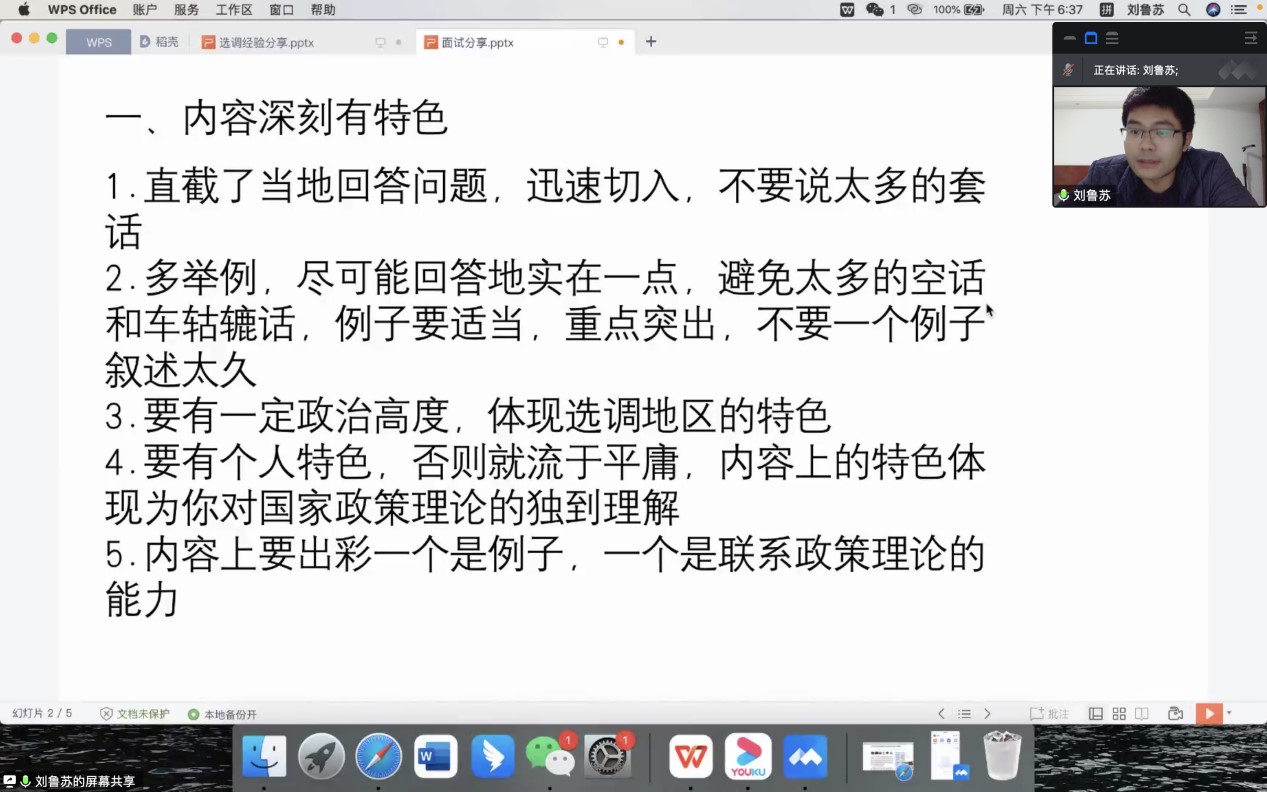The image size is (1267, 792).
Task: Toggle muted microphone icon in meeting panel
Action: [x=1068, y=70]
